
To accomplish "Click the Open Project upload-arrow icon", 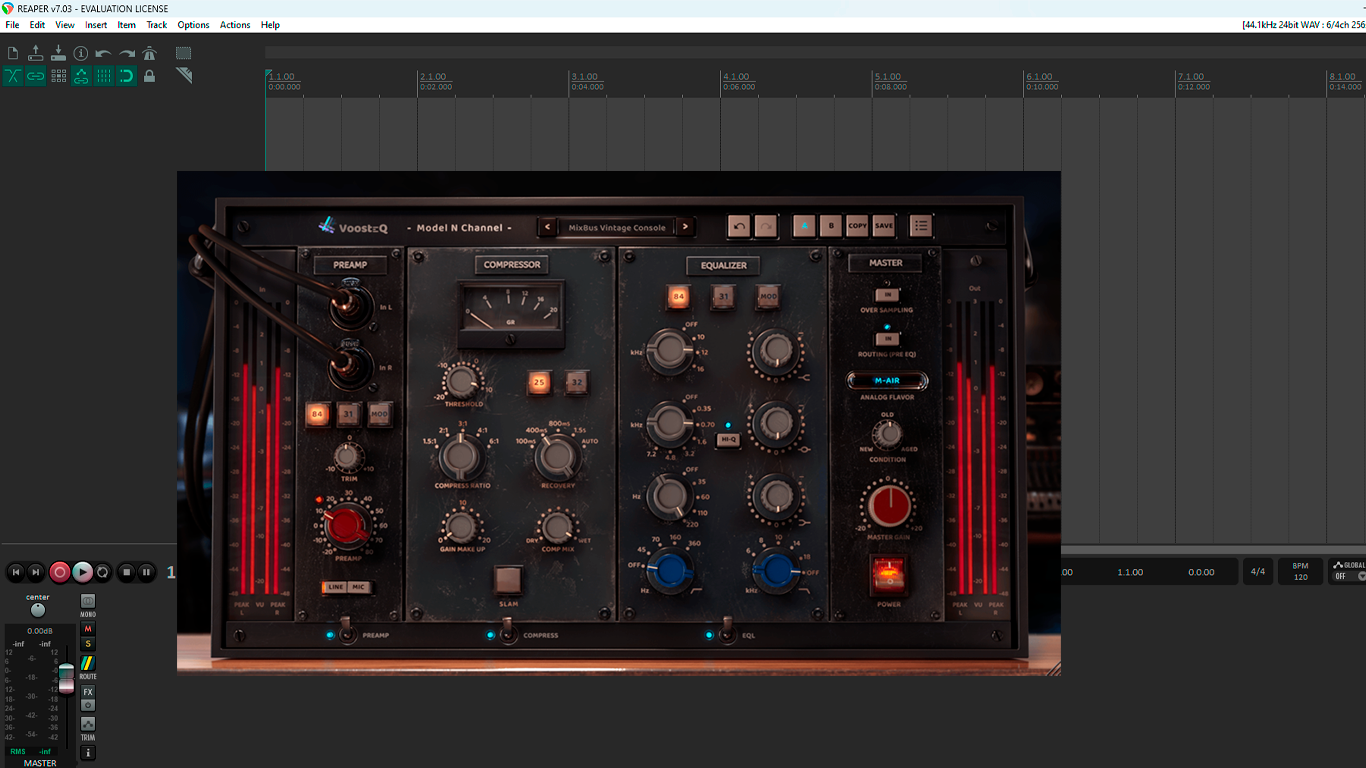I will click(36, 53).
